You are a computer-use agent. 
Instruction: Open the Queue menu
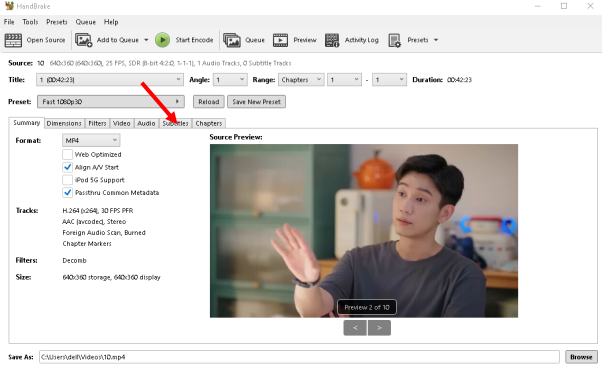coord(86,22)
